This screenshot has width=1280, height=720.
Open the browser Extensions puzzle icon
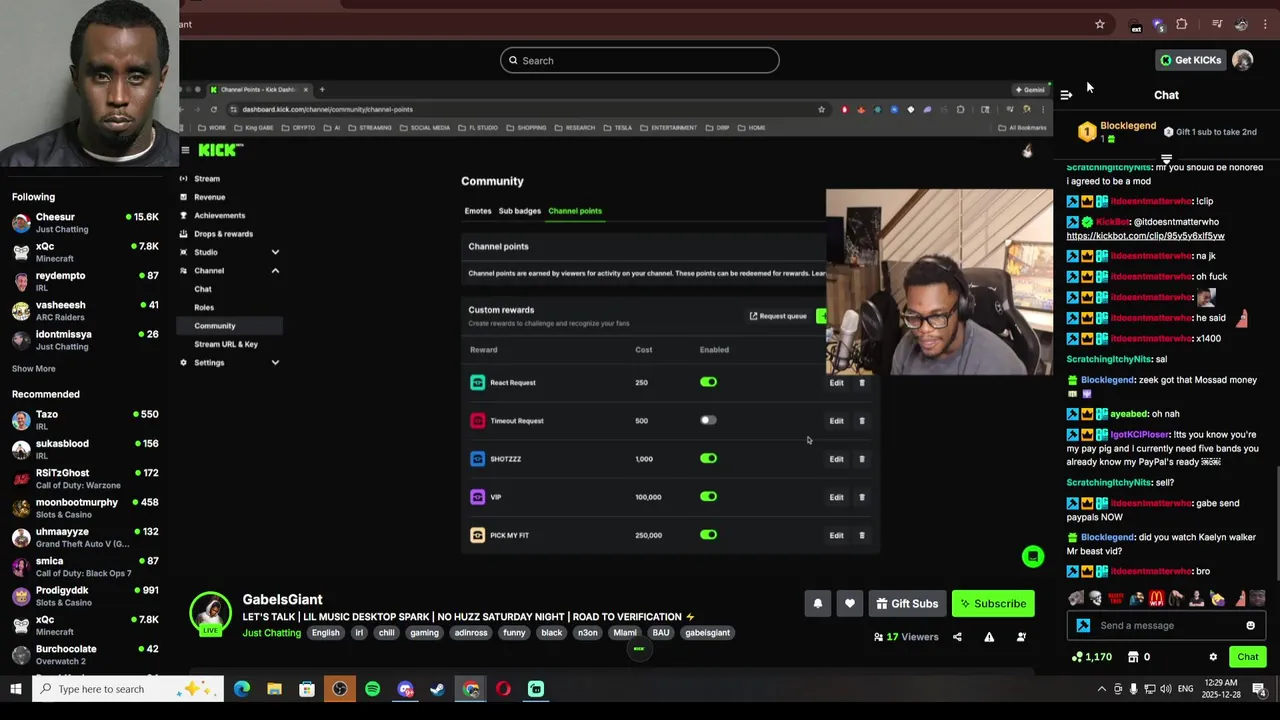1182,24
